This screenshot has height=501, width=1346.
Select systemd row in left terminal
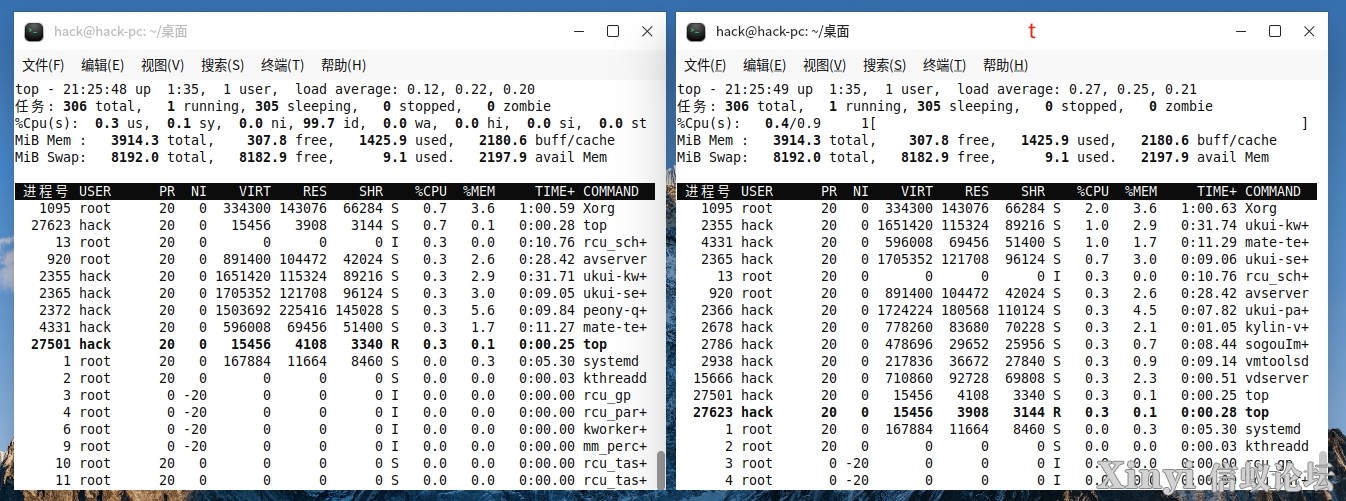(x=335, y=361)
